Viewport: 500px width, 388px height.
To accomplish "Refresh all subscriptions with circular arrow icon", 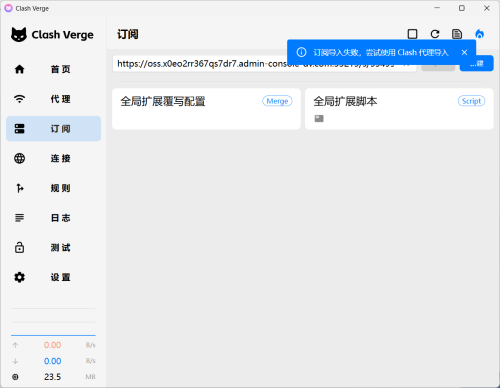I will (435, 34).
